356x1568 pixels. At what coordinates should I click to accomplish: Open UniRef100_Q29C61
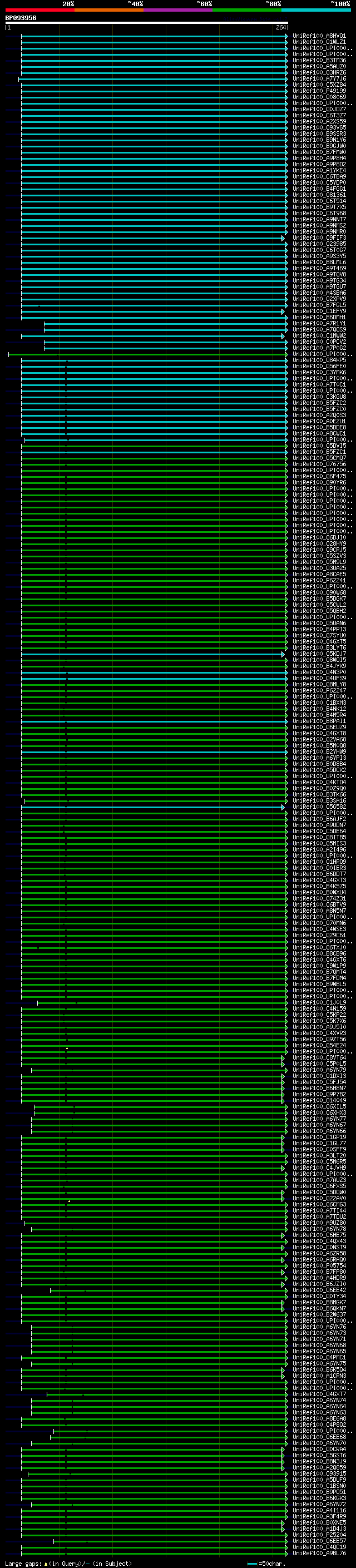319,935
